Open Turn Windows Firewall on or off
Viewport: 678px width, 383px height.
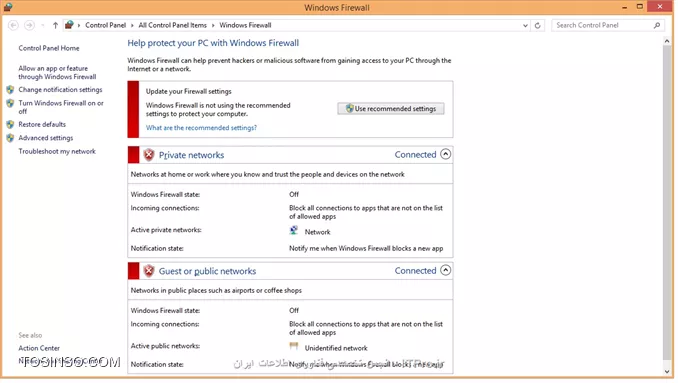pyautogui.click(x=61, y=107)
